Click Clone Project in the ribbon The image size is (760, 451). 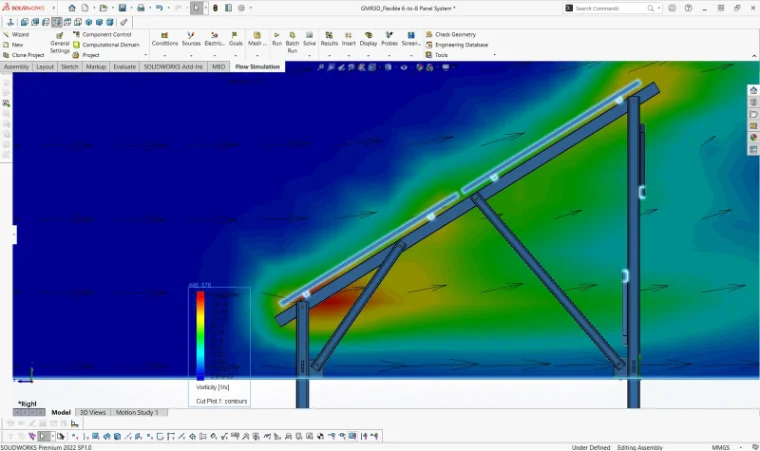click(x=23, y=55)
